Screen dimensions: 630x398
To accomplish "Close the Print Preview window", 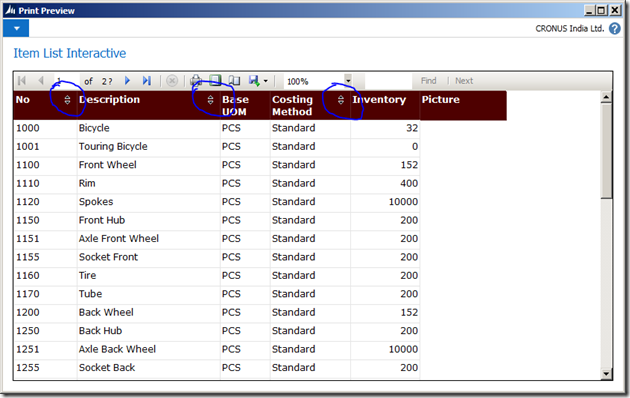I will (615, 10).
